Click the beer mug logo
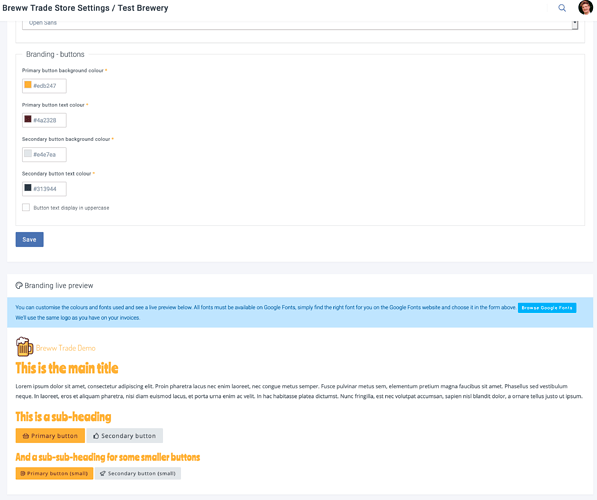 (24, 347)
